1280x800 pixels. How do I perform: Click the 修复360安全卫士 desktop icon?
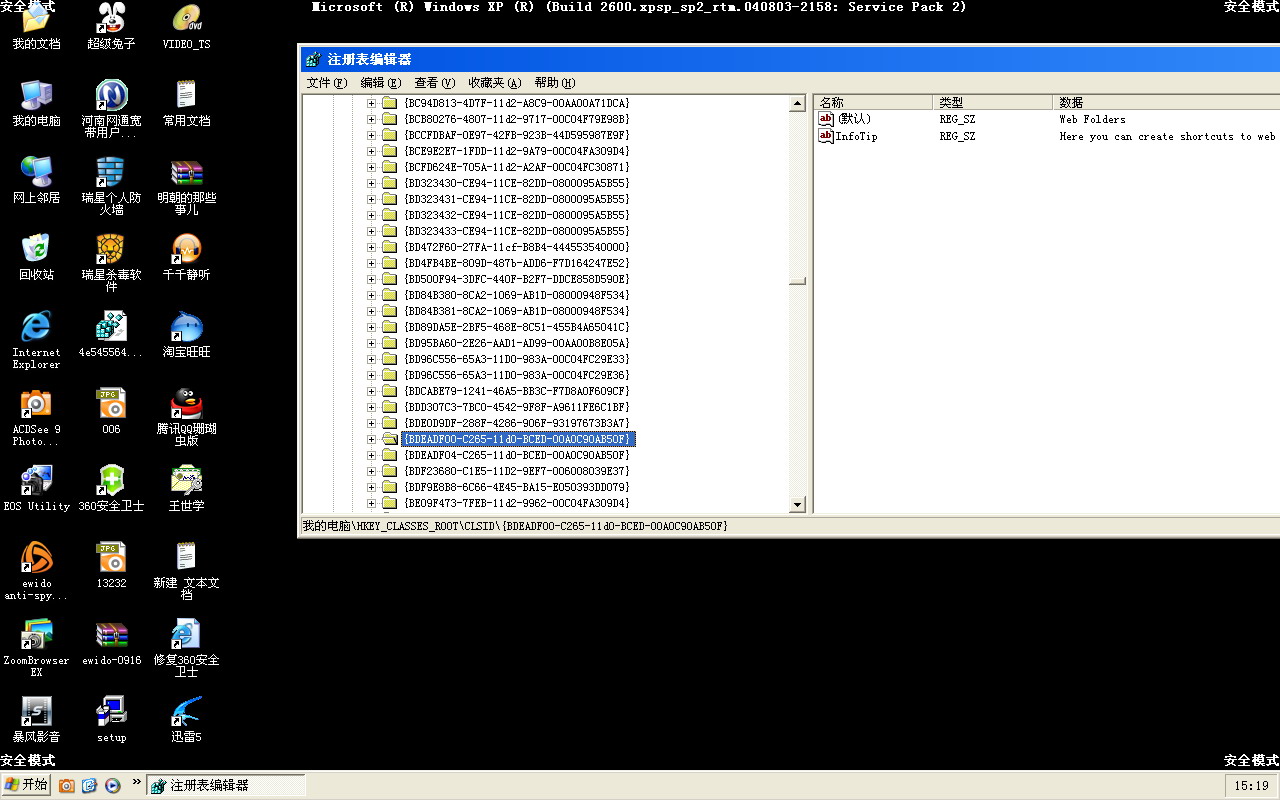pyautogui.click(x=186, y=634)
